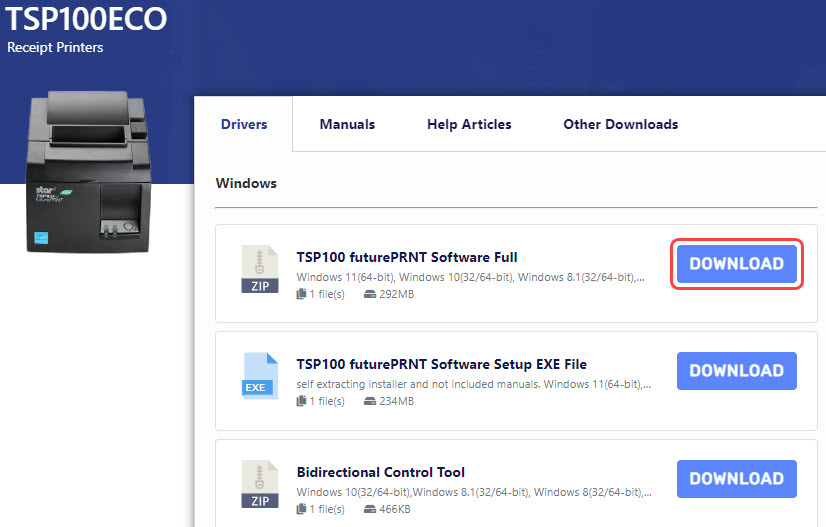Click the file count icon in Bidirectional Control Tool row
This screenshot has width=826, height=527.
pos(301,509)
